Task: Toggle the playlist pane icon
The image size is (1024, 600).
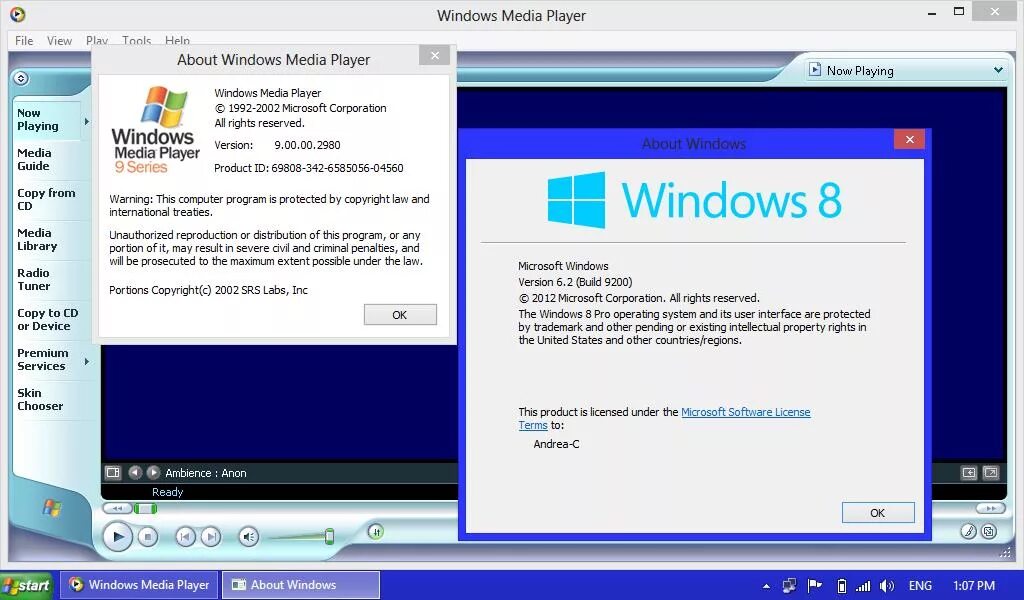Action: click(968, 472)
